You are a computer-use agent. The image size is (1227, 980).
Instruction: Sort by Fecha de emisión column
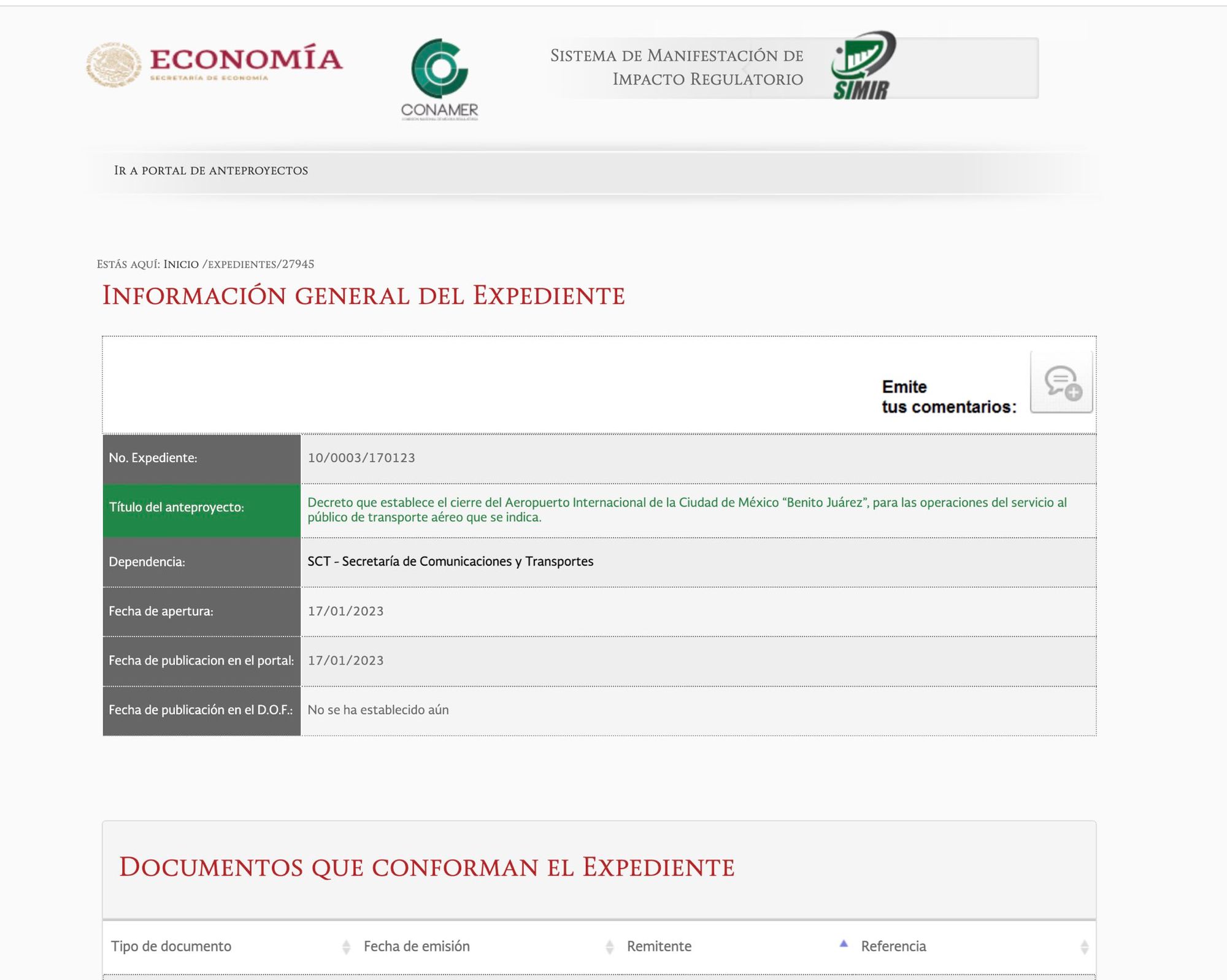(x=488, y=946)
